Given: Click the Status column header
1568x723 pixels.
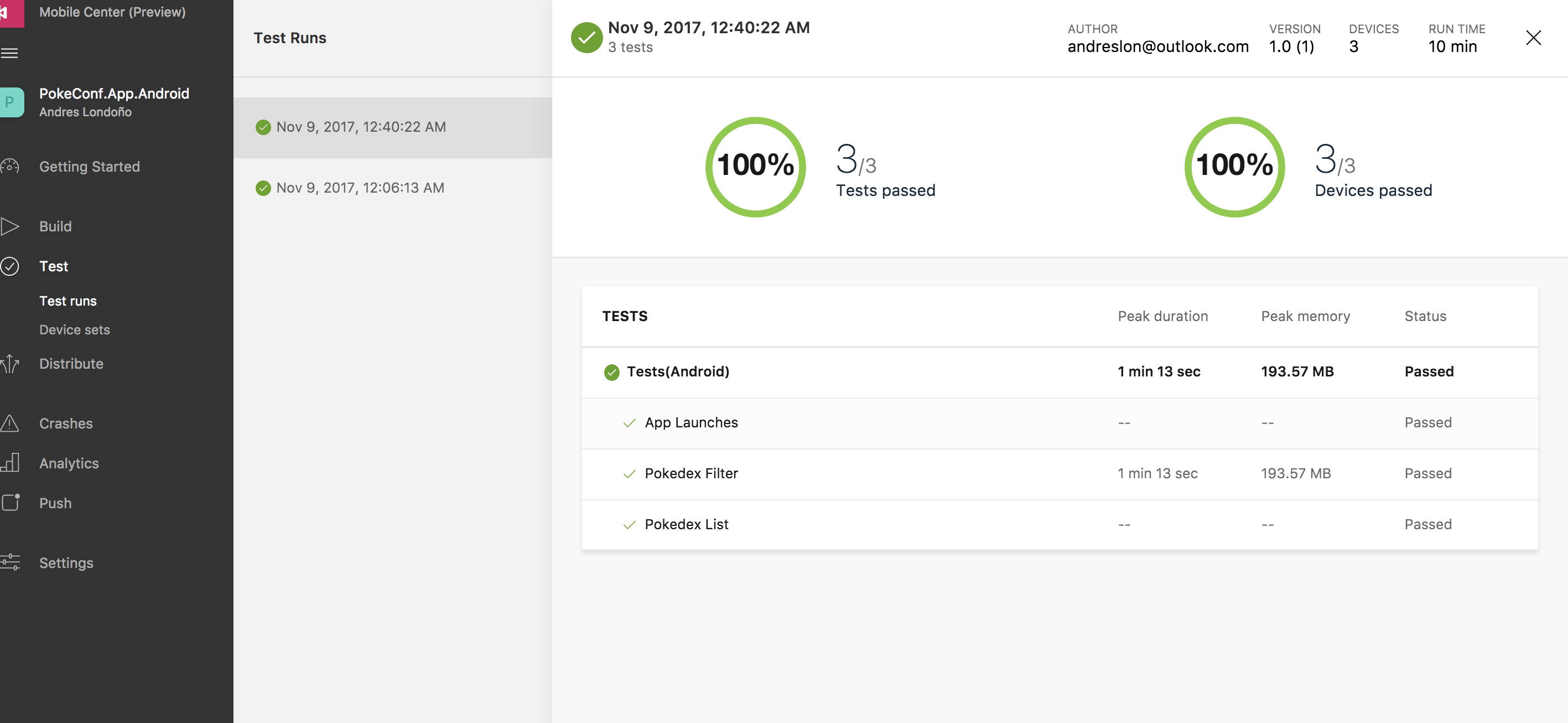Looking at the screenshot, I should click(1425, 316).
